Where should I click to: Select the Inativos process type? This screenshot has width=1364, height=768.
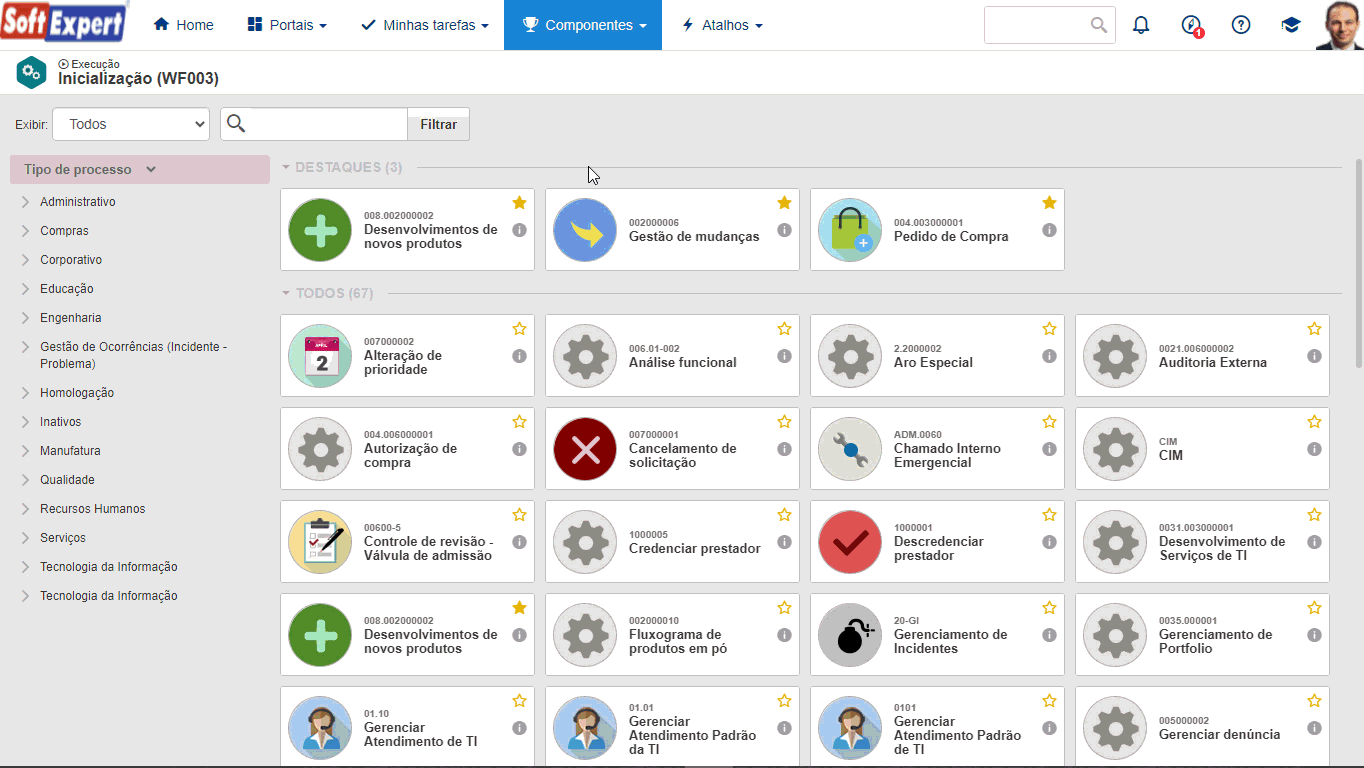click(x=61, y=422)
